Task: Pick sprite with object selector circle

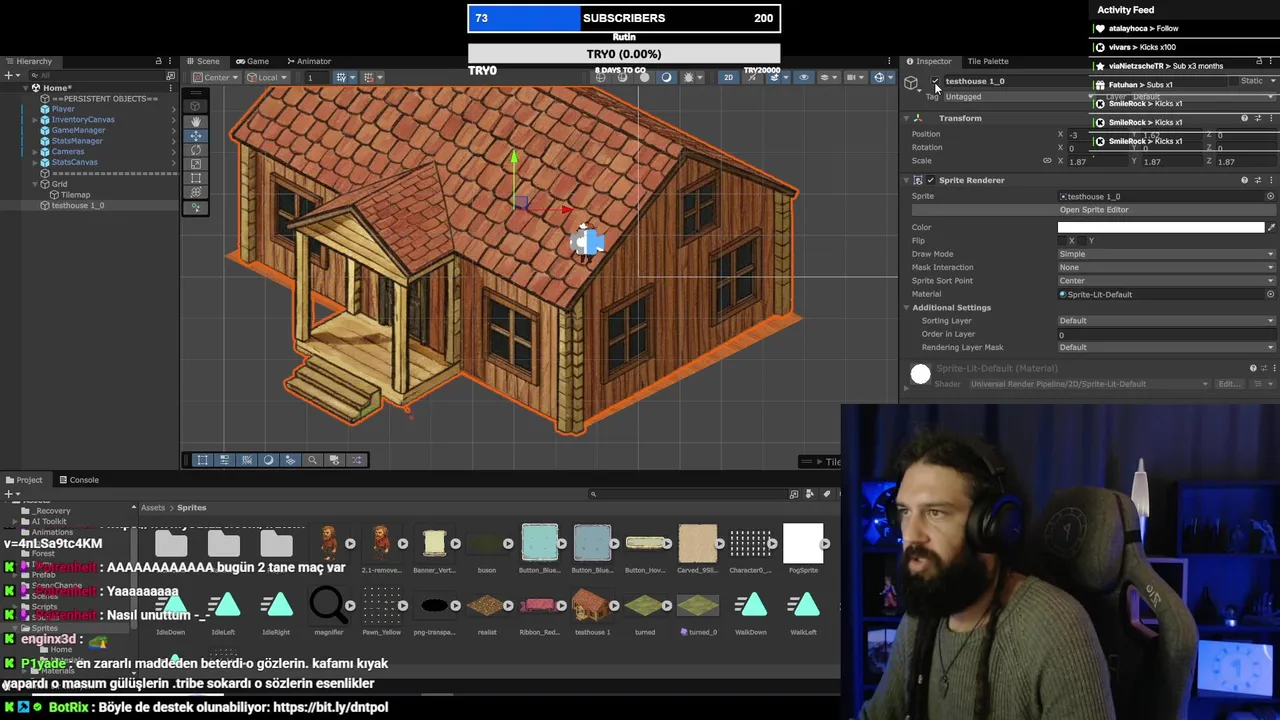Action: tap(1271, 196)
